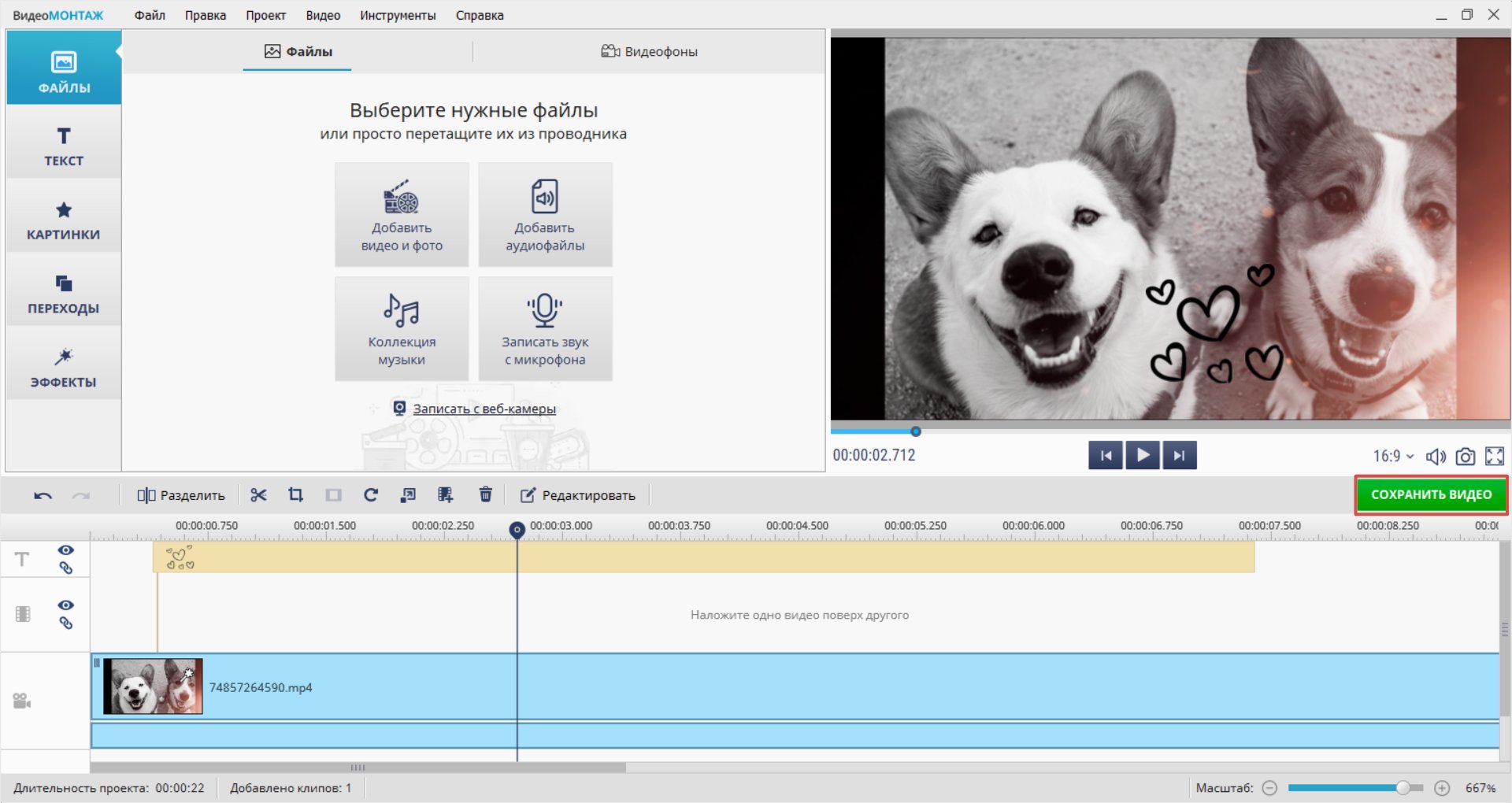Hide the text track with eye icon
This screenshot has width=1512, height=803.
pyautogui.click(x=66, y=550)
